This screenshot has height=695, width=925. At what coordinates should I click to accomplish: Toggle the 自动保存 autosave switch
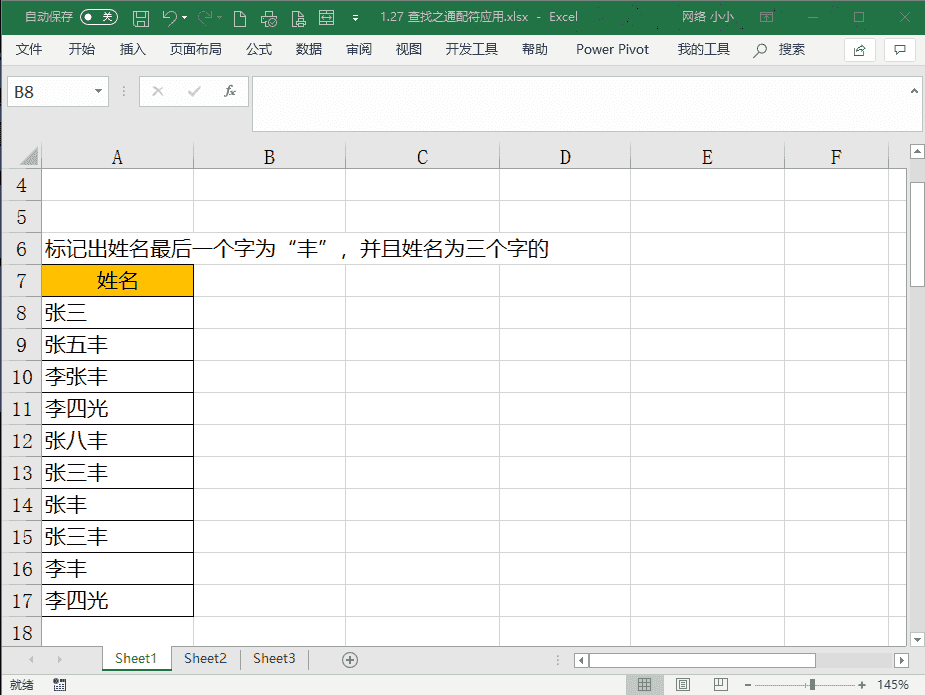tap(99, 17)
